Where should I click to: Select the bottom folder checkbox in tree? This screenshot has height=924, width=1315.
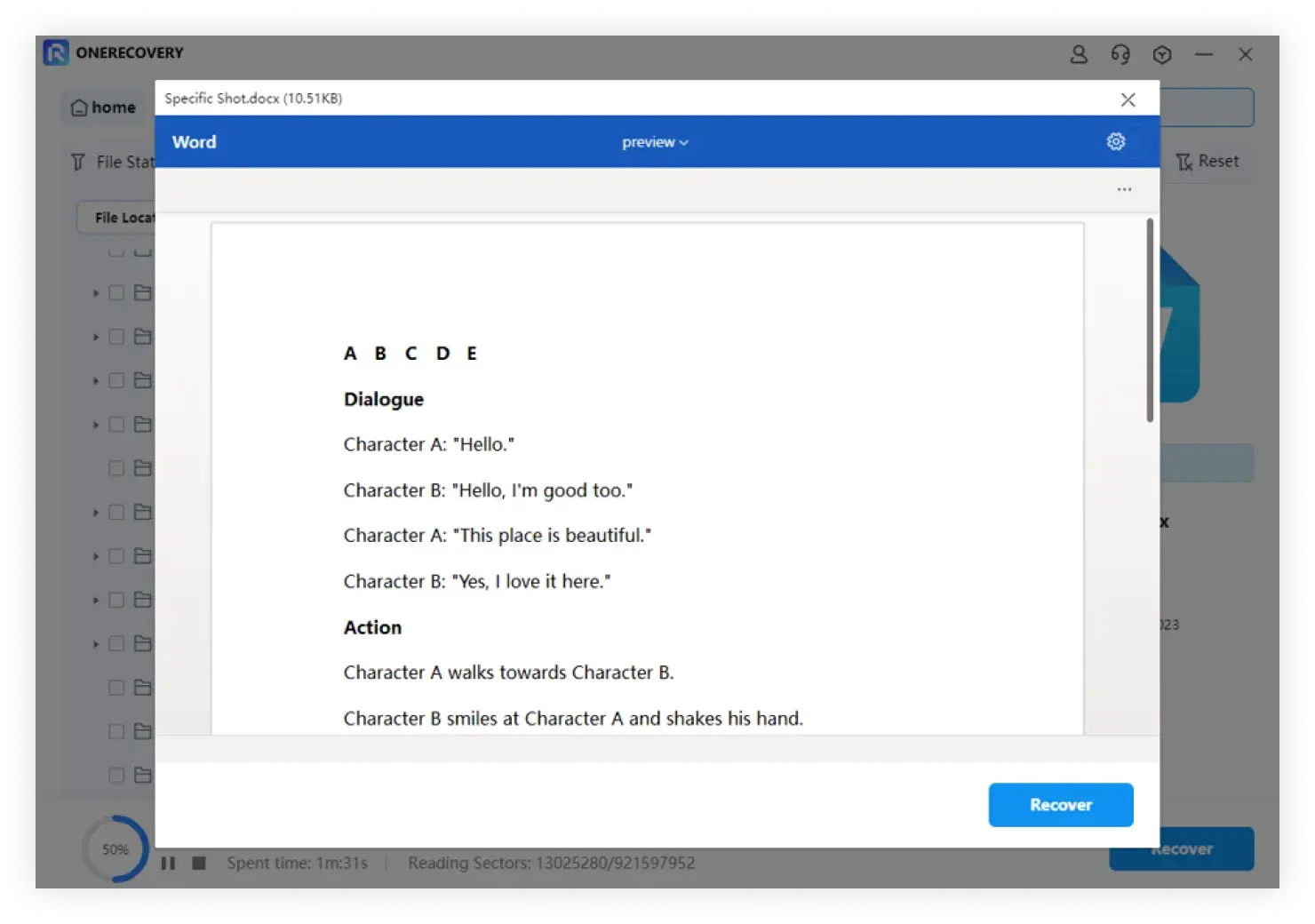pos(116,775)
